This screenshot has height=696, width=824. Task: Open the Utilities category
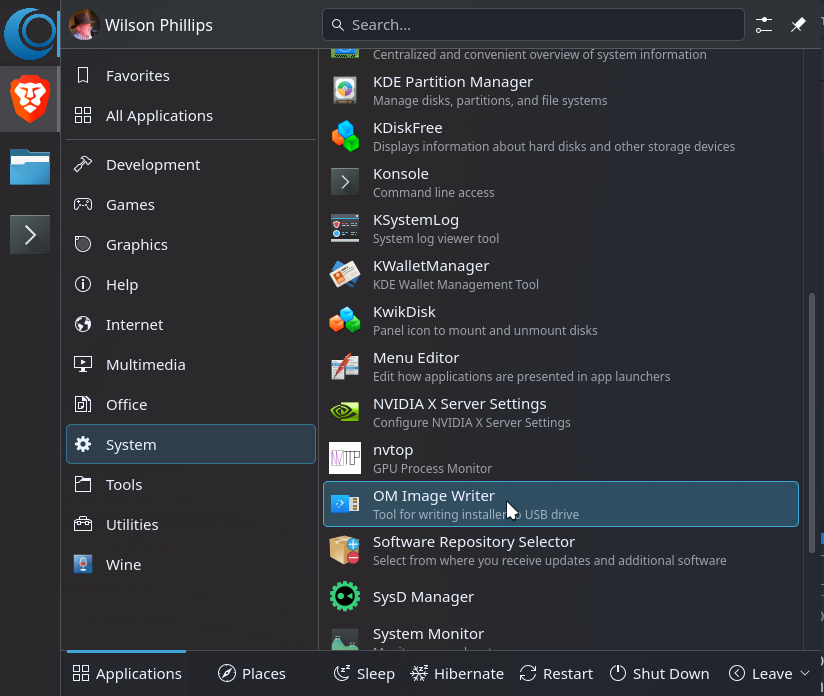[x=191, y=524]
